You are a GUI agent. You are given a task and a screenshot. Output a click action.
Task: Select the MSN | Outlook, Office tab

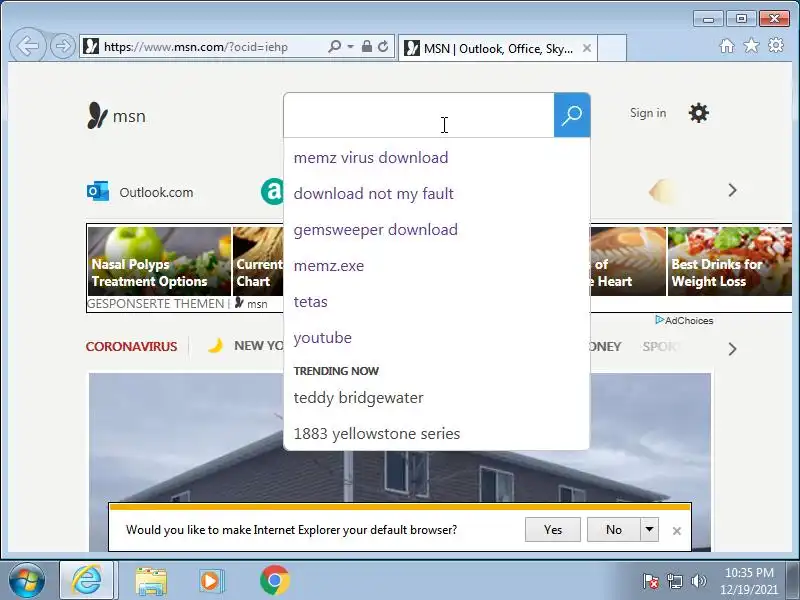497,48
